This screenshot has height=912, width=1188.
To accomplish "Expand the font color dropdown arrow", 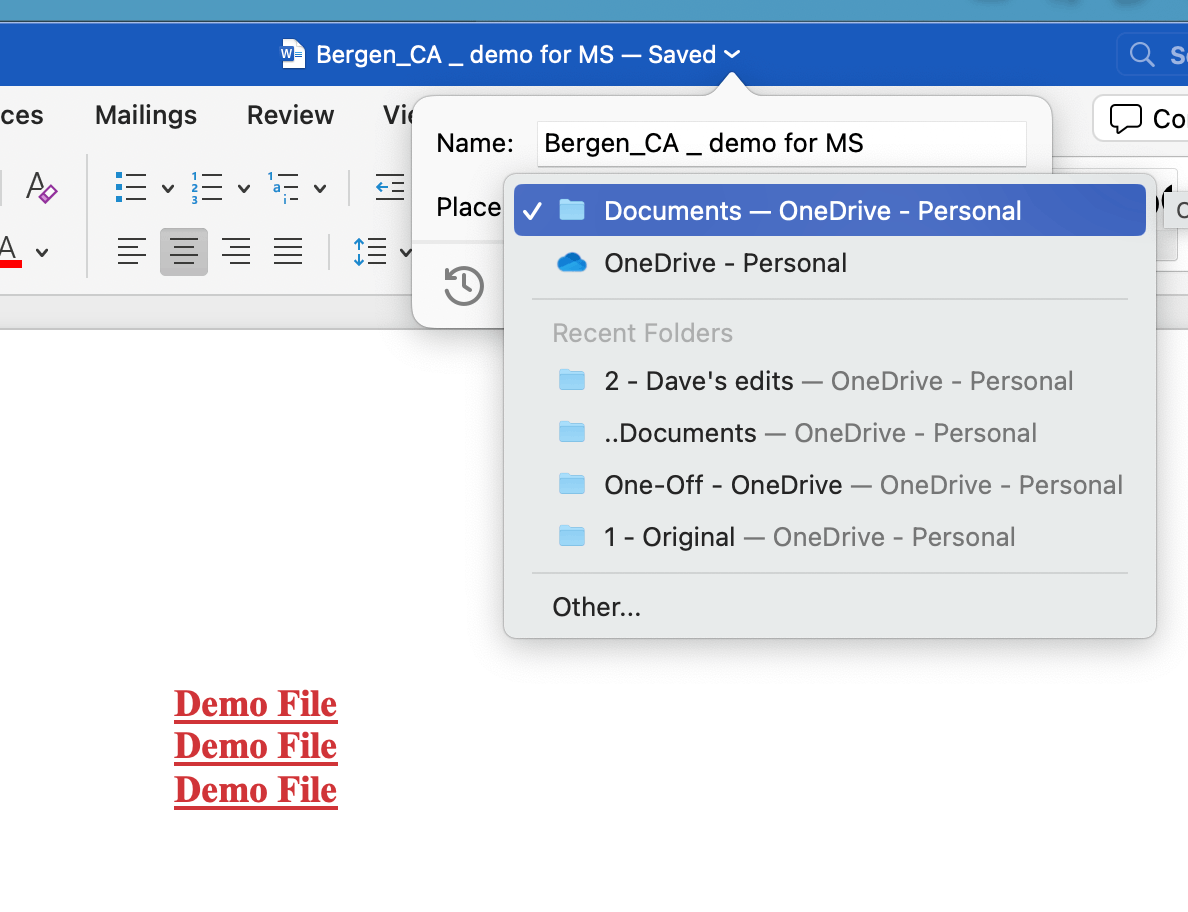I will point(42,253).
